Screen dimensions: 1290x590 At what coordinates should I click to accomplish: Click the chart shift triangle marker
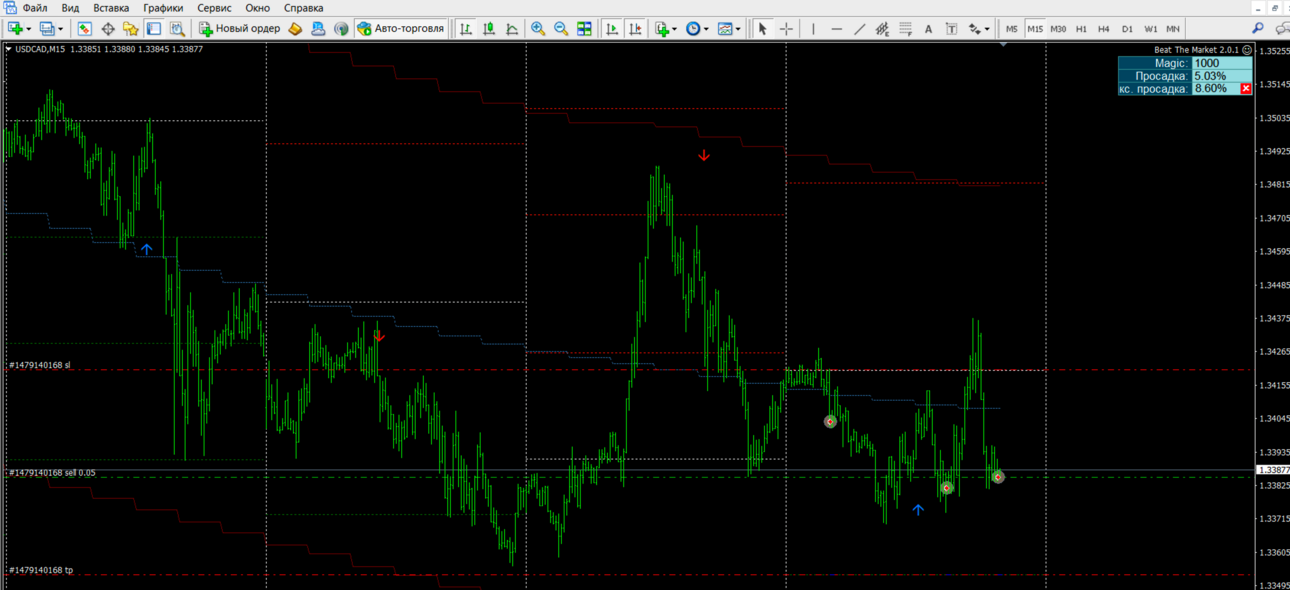pyautogui.click(x=1003, y=45)
